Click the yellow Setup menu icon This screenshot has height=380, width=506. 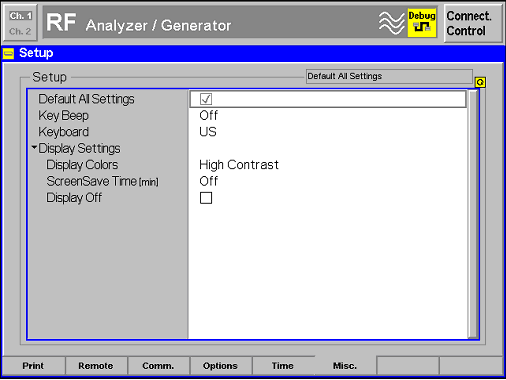pyautogui.click(x=8, y=53)
